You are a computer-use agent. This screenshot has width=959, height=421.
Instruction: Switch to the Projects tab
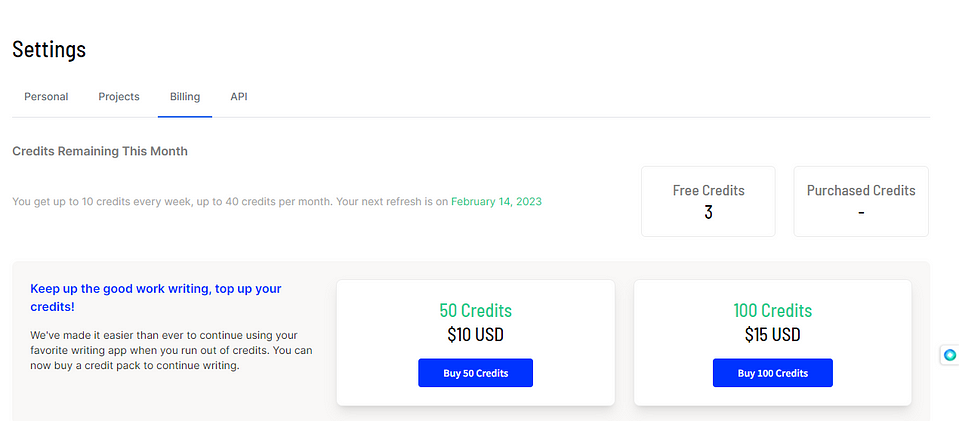(x=119, y=97)
